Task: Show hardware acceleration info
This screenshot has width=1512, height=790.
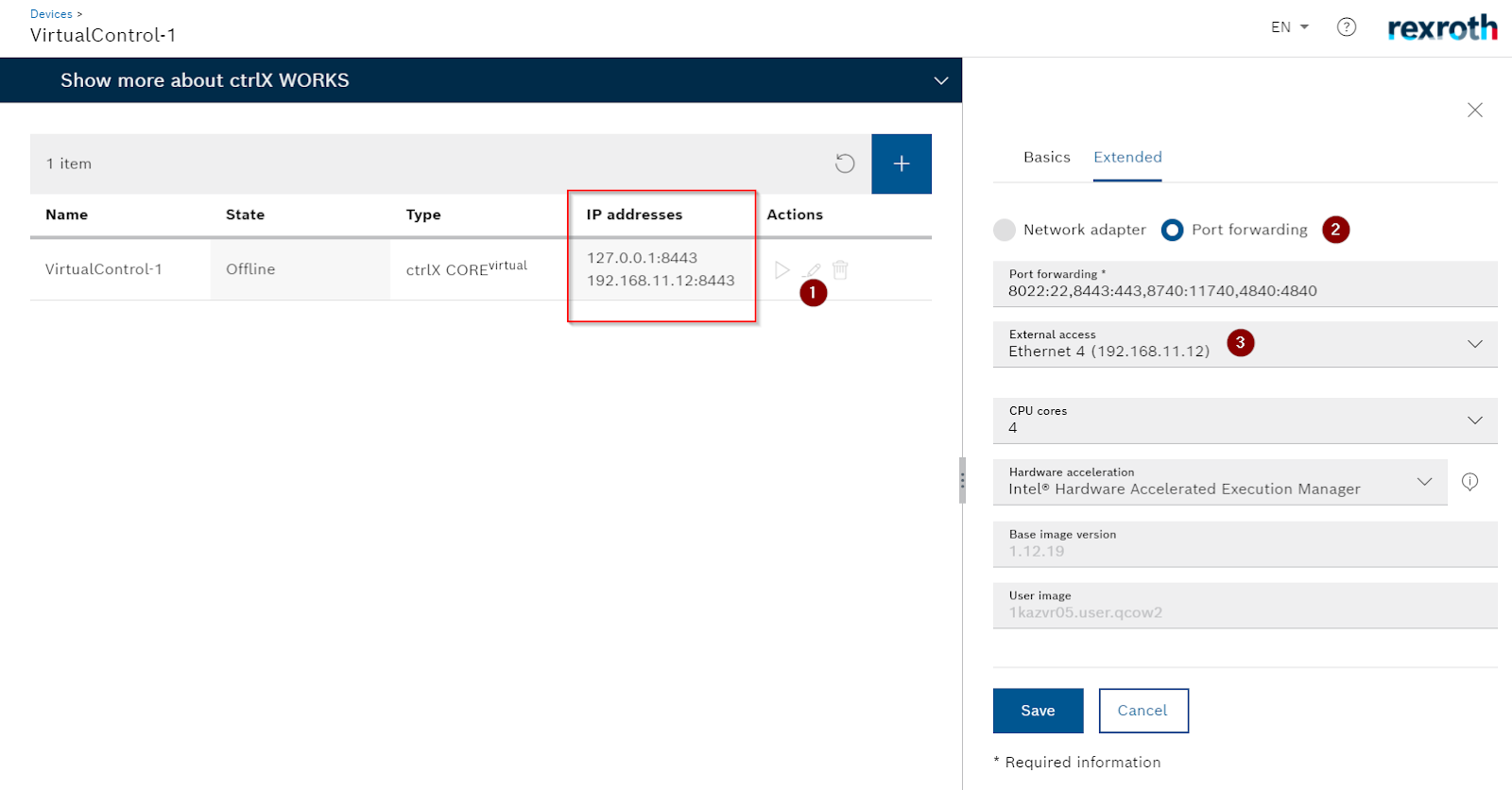Action: pos(1470,482)
